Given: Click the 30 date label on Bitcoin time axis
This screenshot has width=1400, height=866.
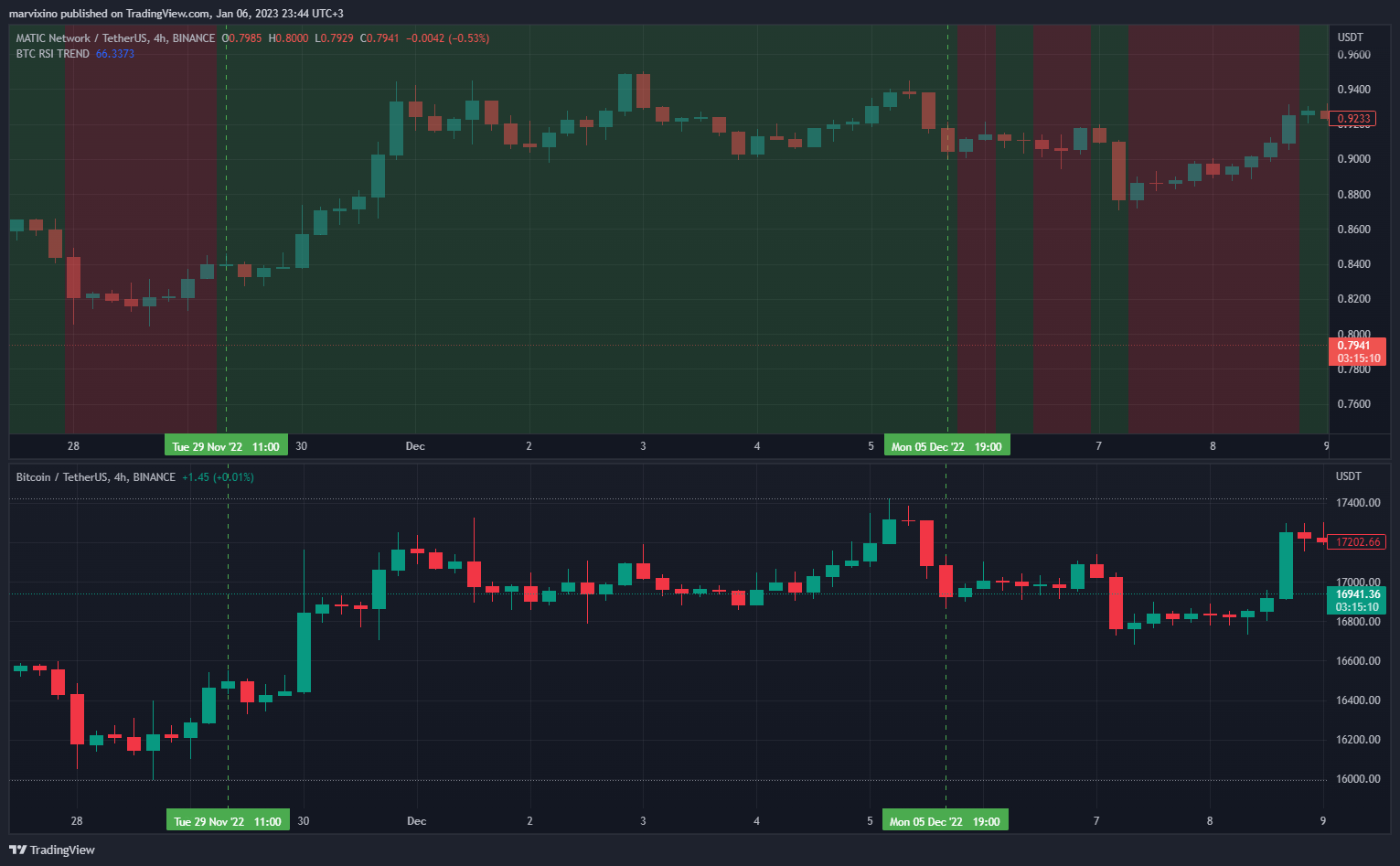Looking at the screenshot, I should pyautogui.click(x=304, y=821).
